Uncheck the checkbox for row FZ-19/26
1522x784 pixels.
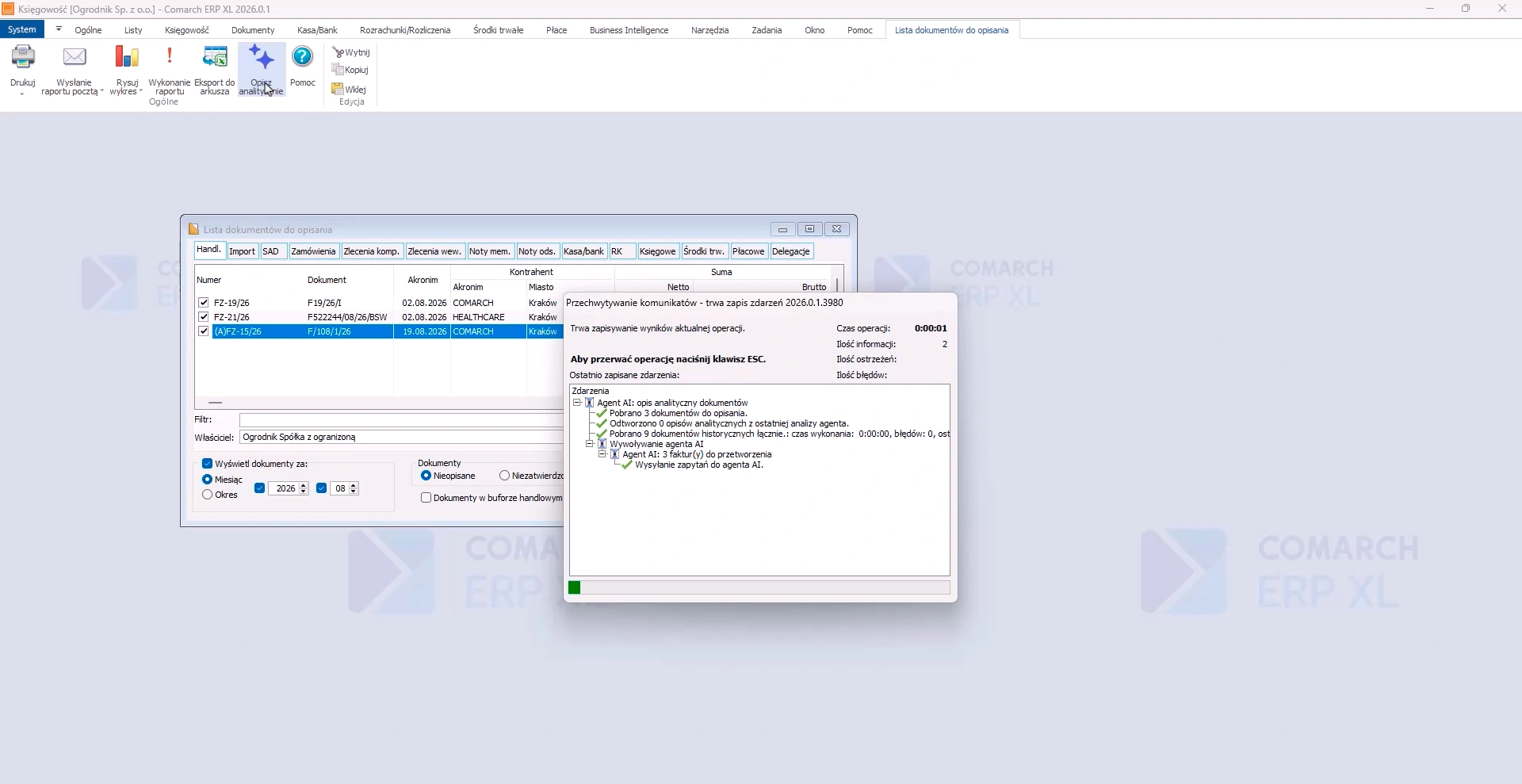[204, 303]
